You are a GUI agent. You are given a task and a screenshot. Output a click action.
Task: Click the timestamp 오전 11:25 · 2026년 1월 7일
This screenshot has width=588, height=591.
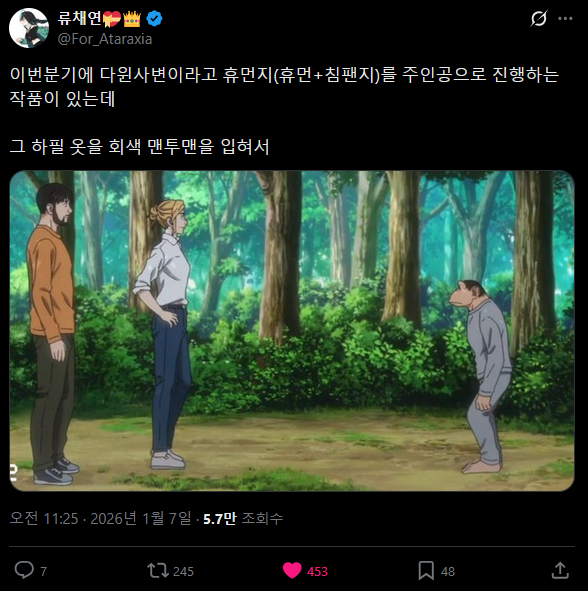coord(101,519)
